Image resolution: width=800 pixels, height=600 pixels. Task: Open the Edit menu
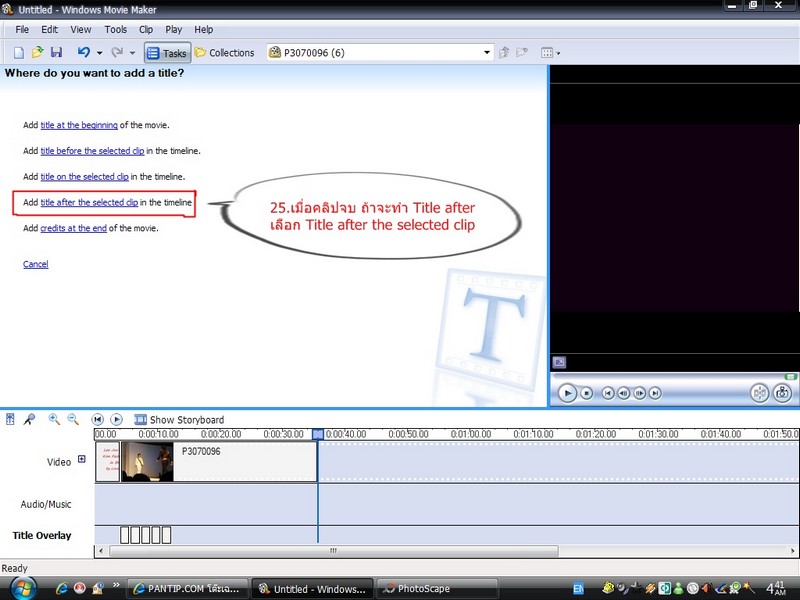click(x=49, y=30)
